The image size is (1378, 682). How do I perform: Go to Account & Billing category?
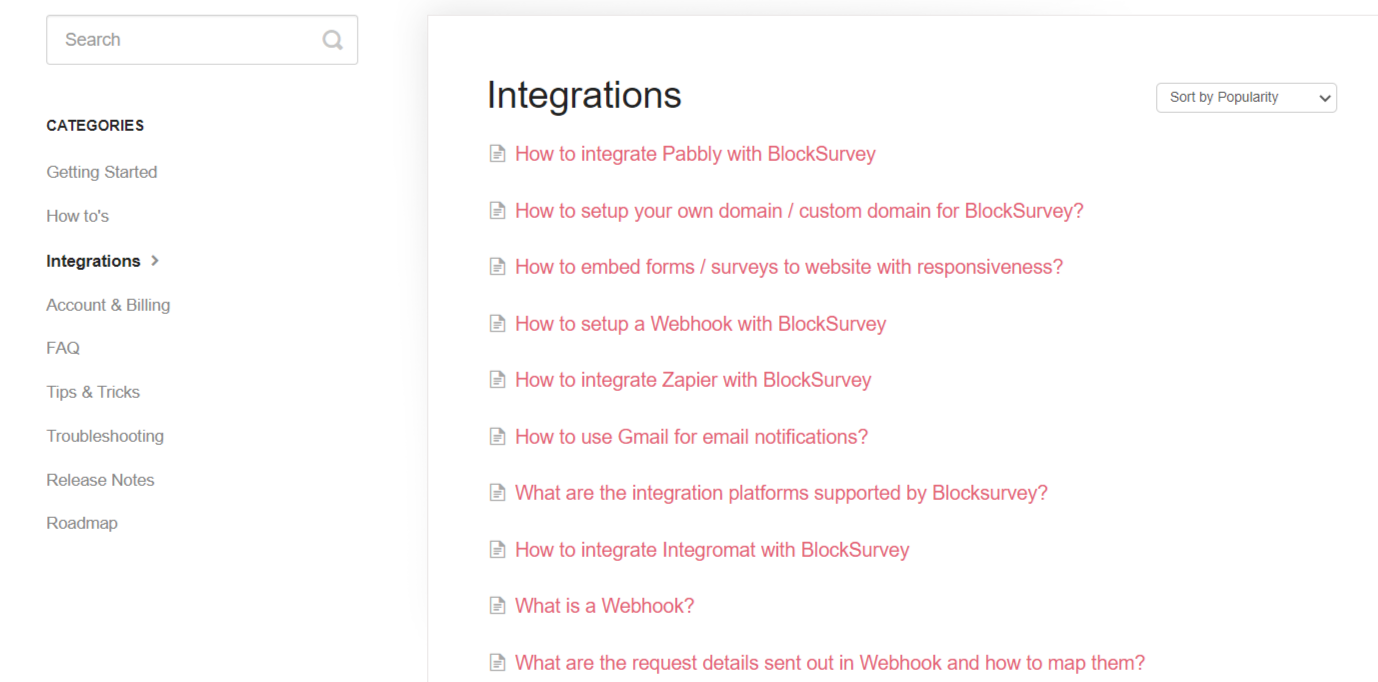pos(108,305)
